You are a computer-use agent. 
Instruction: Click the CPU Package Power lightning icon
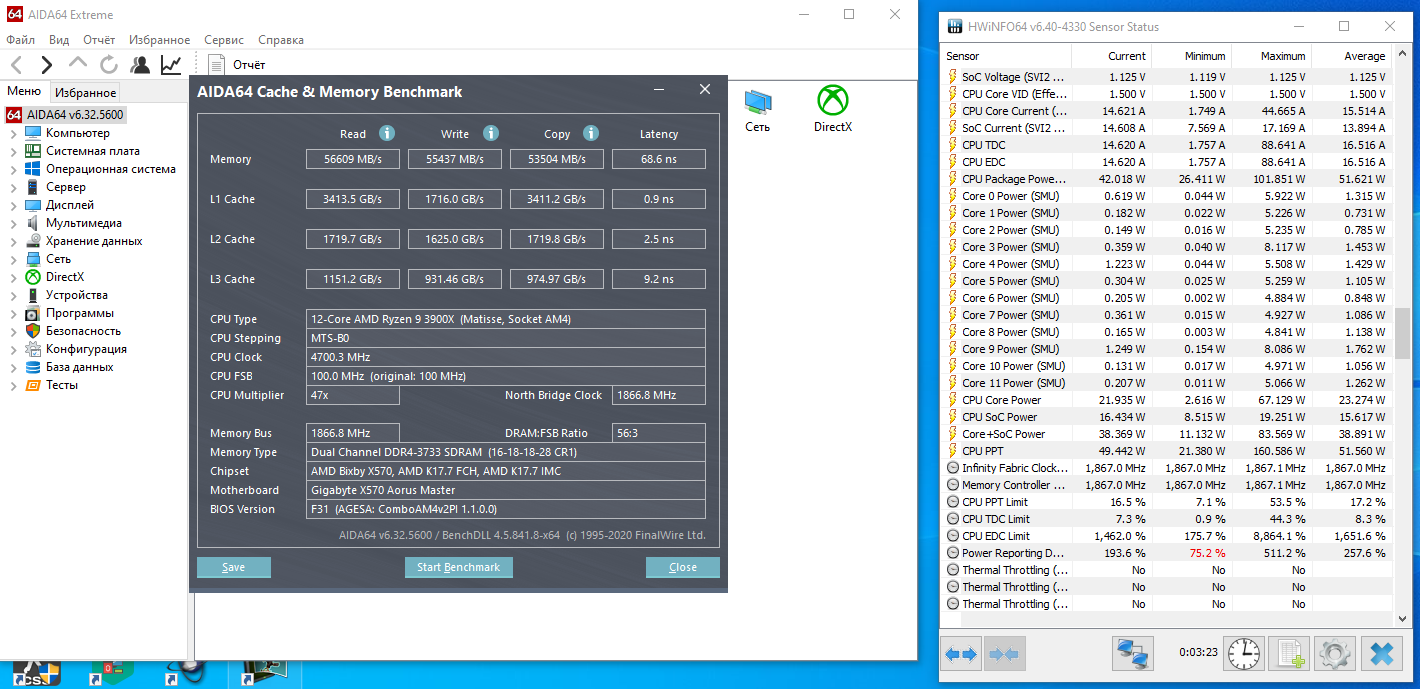point(953,179)
